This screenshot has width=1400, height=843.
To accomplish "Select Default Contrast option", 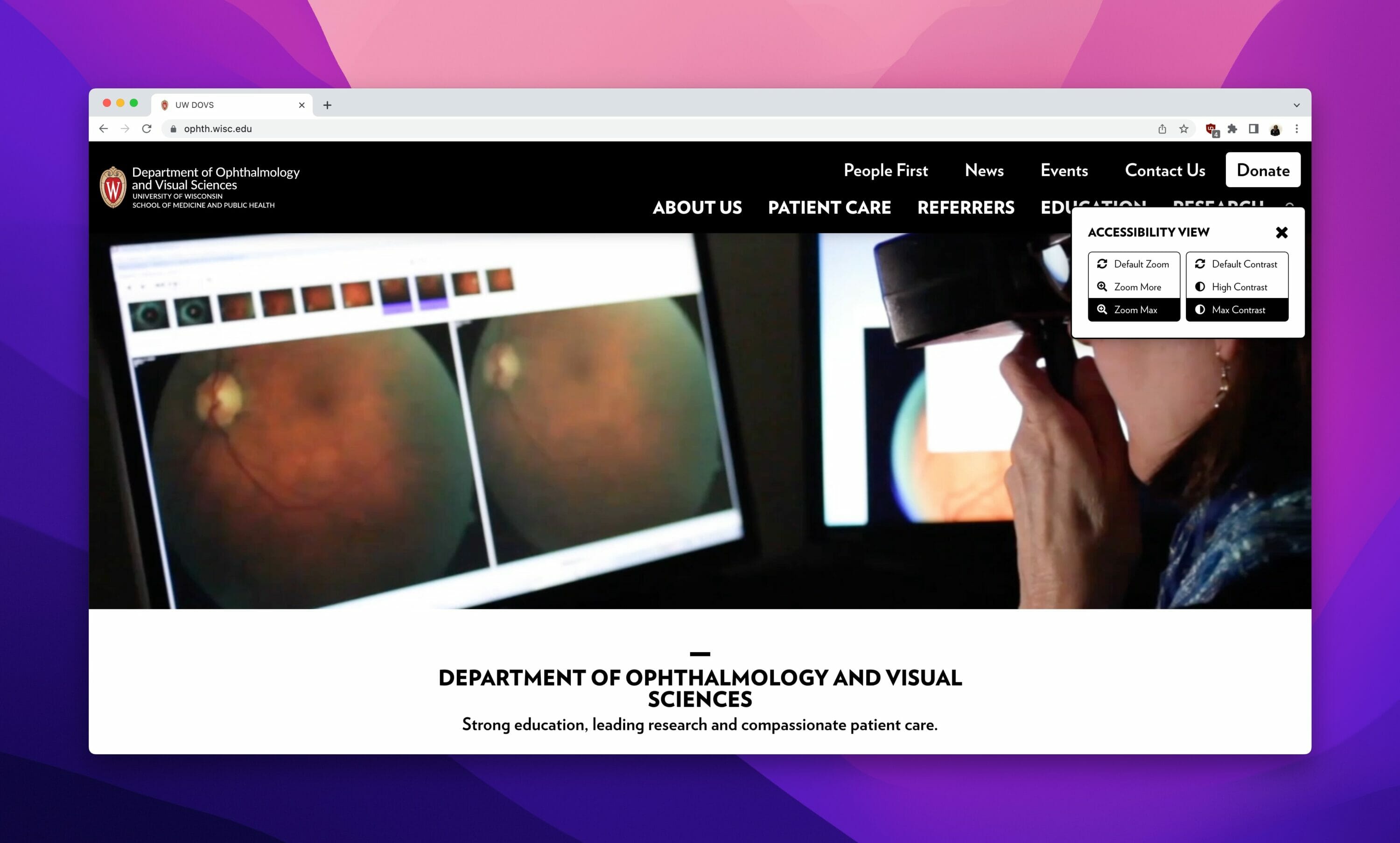I will 1237,264.
